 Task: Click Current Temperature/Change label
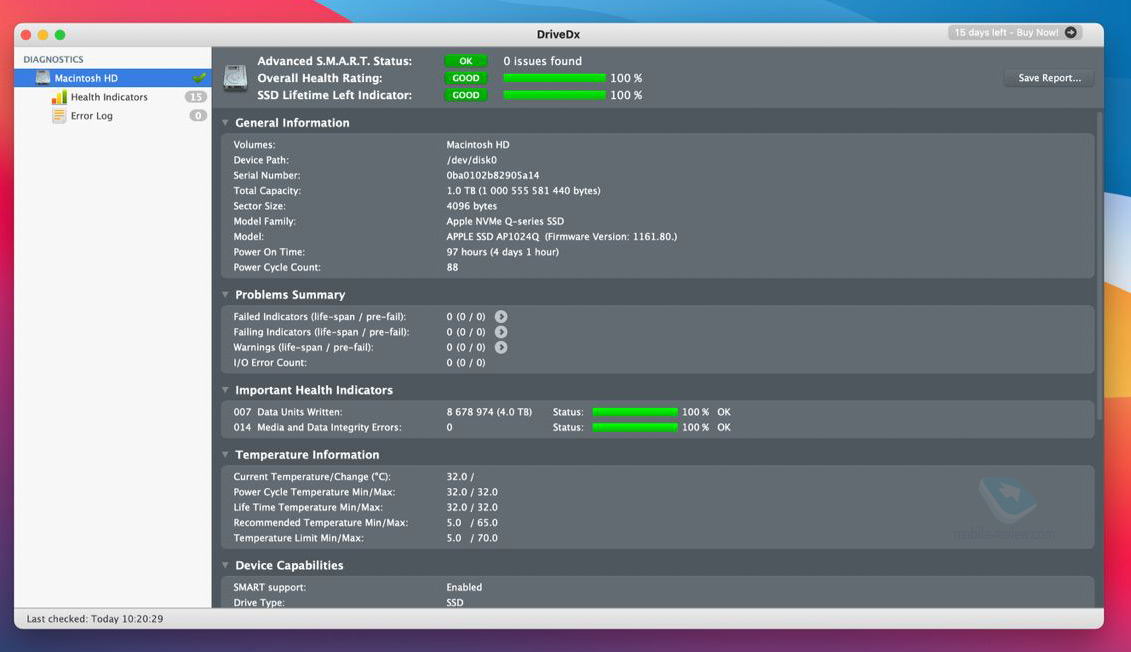(312, 477)
